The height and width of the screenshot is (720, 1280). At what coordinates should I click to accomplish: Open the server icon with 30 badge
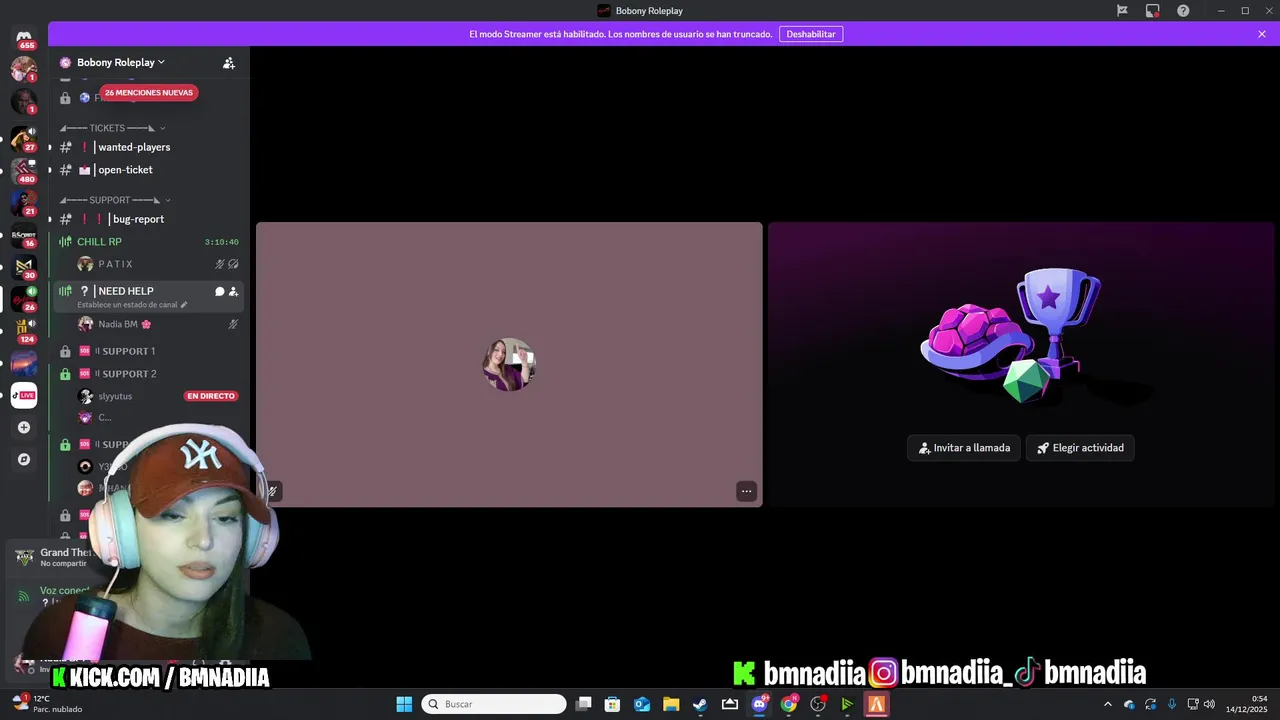(x=24, y=266)
